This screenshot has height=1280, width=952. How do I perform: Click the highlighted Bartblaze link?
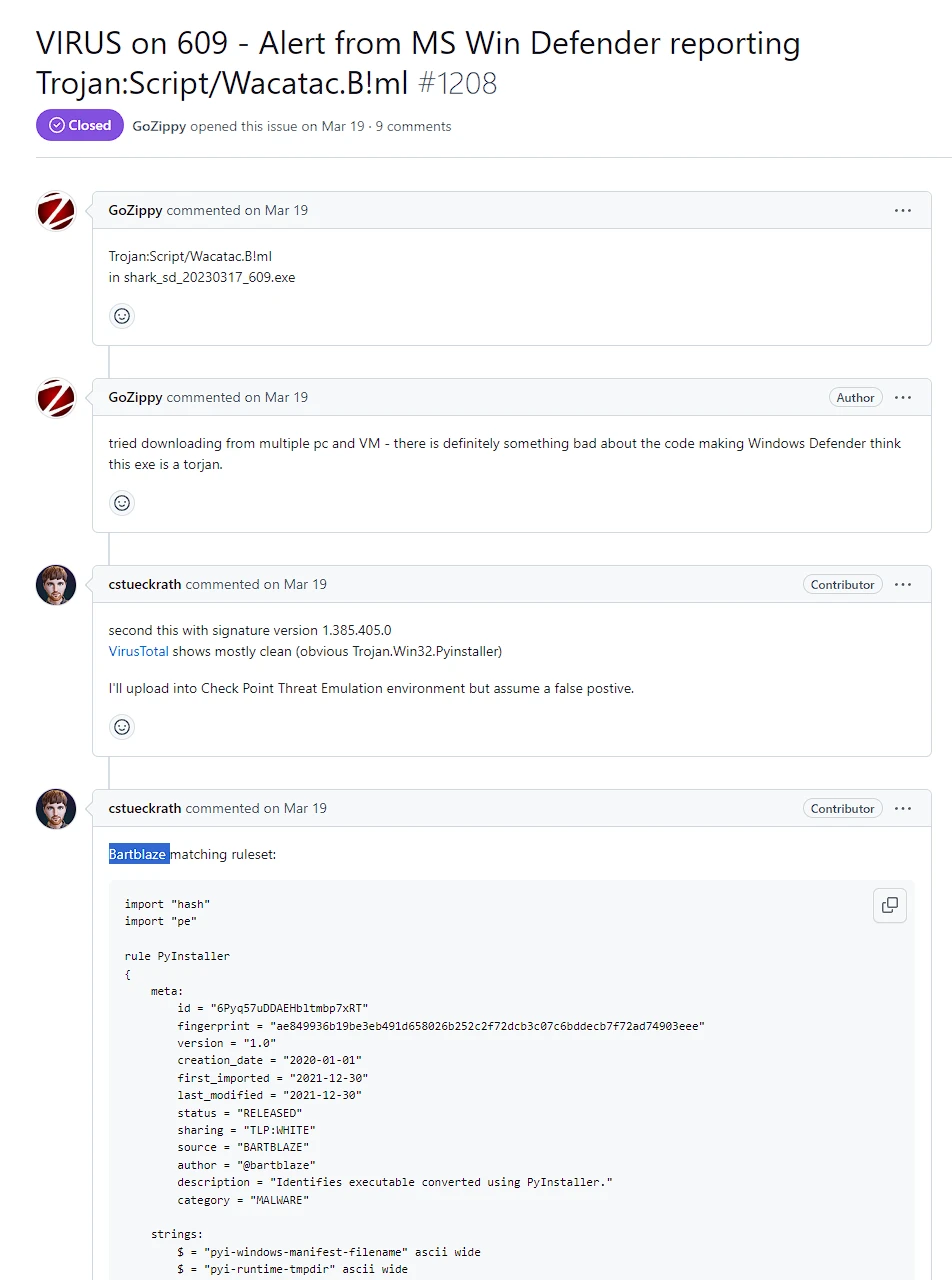[x=138, y=855]
